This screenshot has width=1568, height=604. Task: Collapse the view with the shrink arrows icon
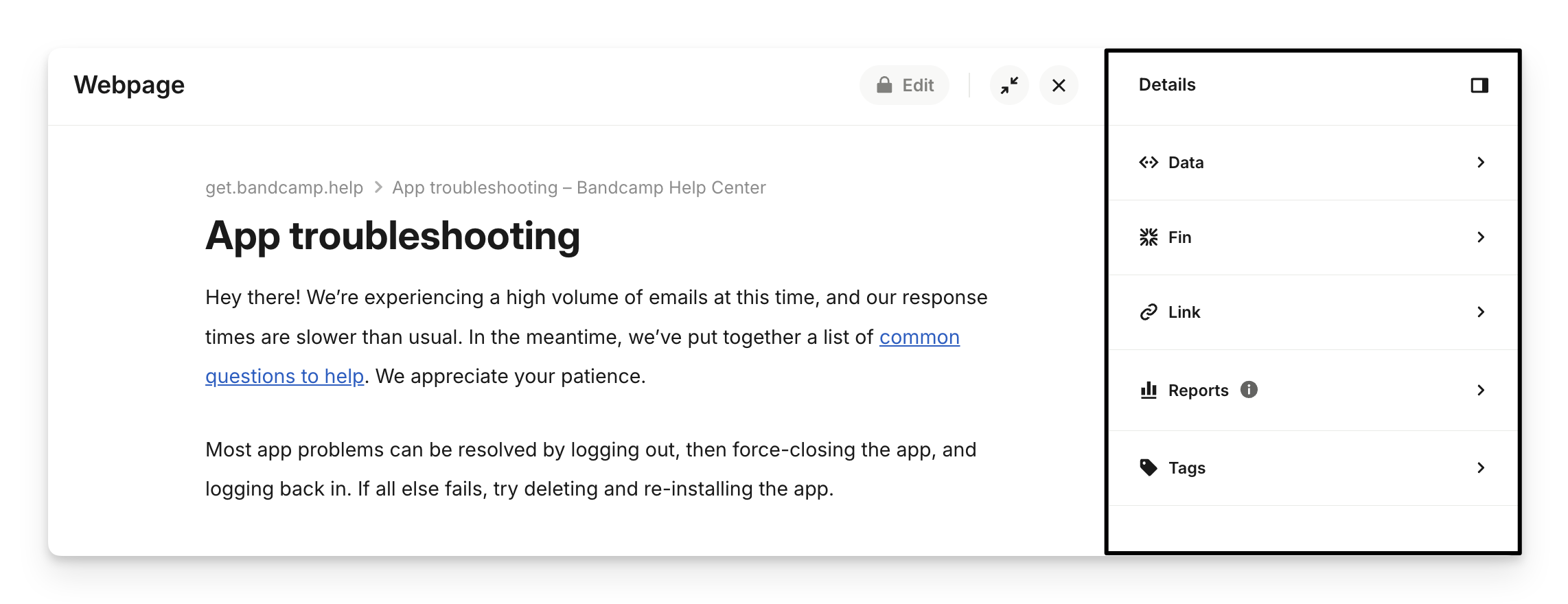[x=1009, y=85]
